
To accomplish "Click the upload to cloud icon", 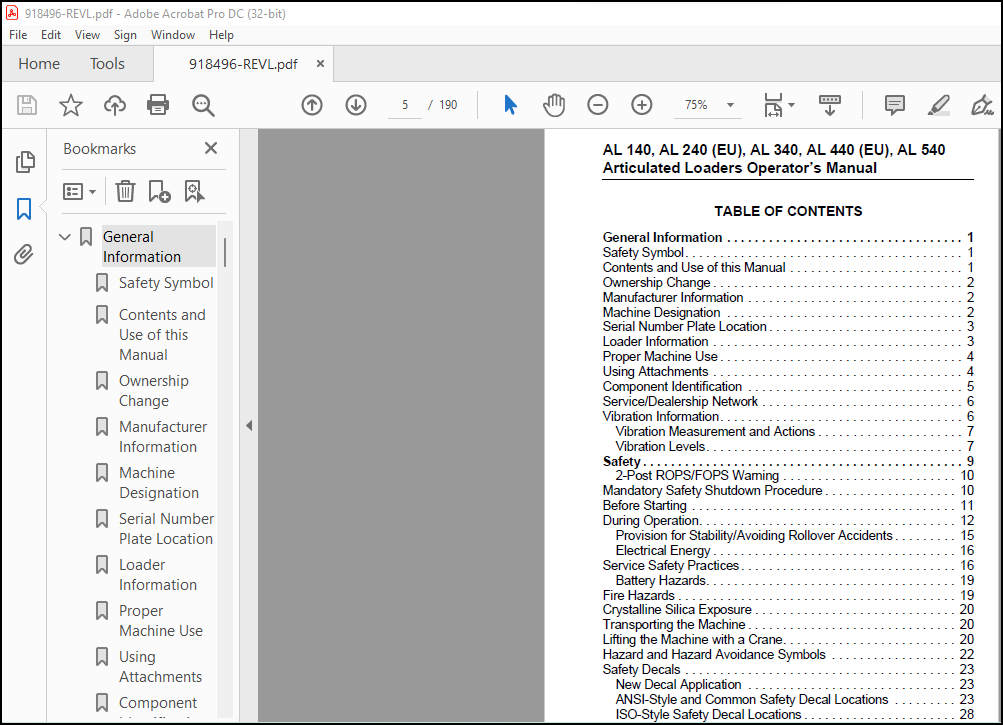I will 115,105.
